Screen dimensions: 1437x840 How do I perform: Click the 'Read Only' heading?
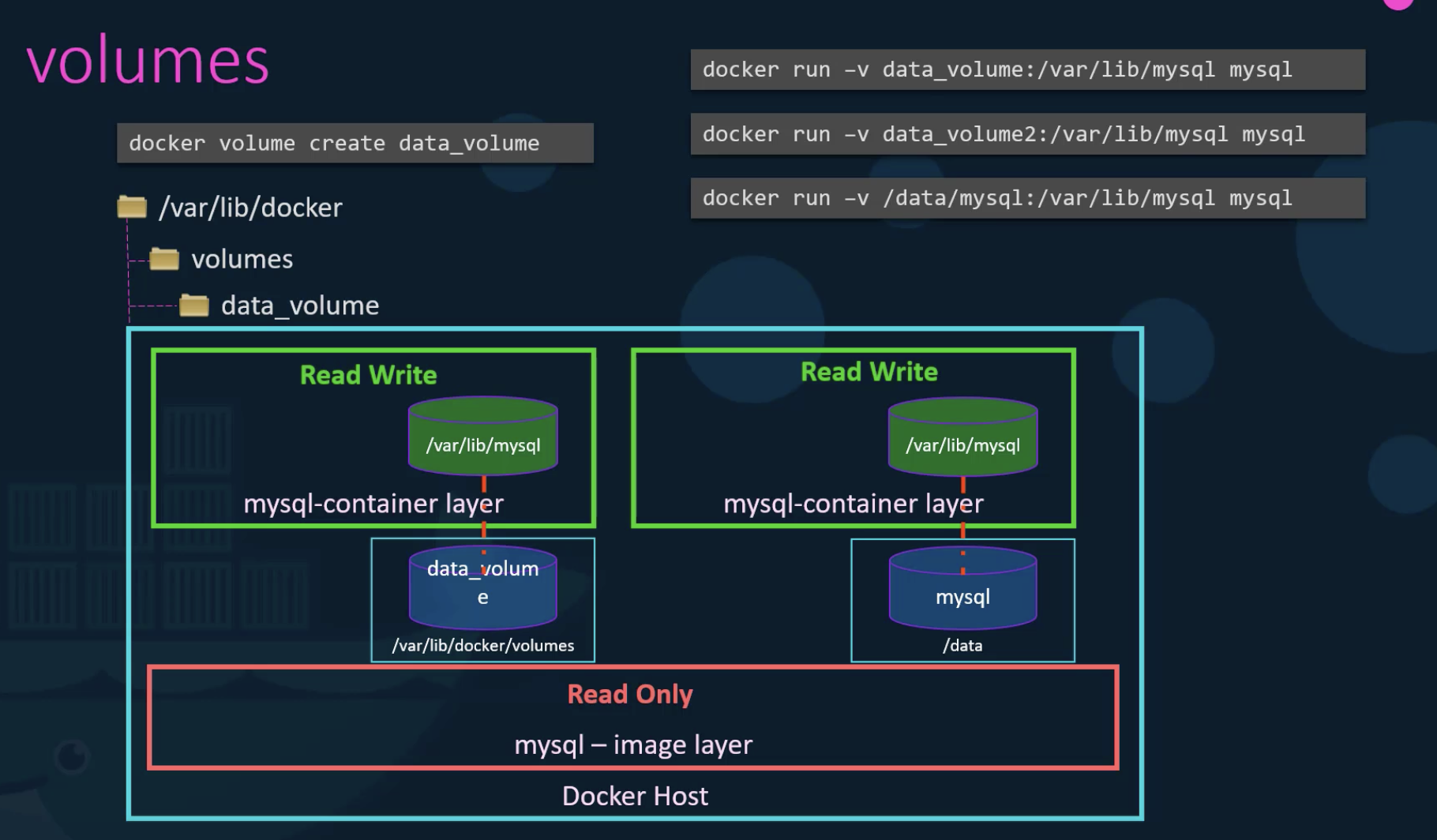(x=630, y=695)
